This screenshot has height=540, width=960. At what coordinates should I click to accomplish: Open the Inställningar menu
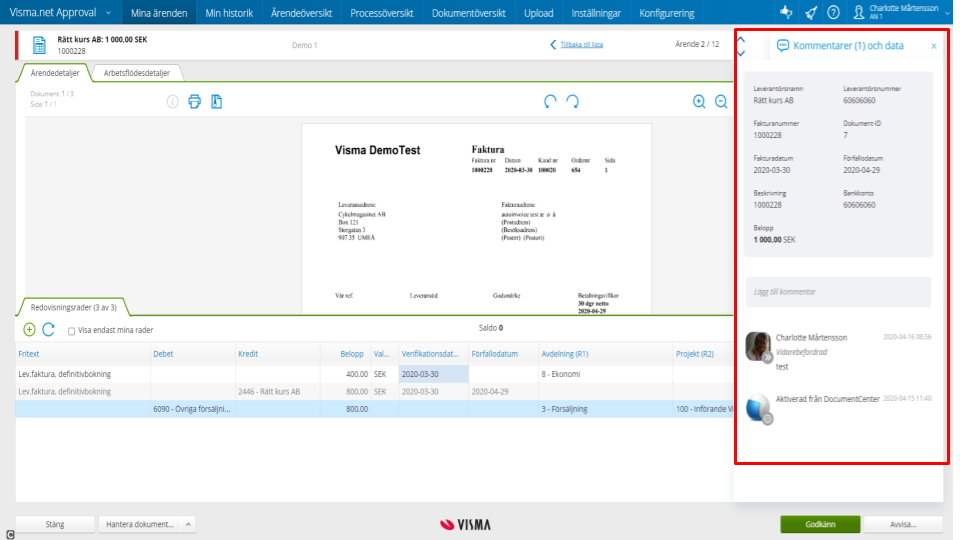pos(596,13)
